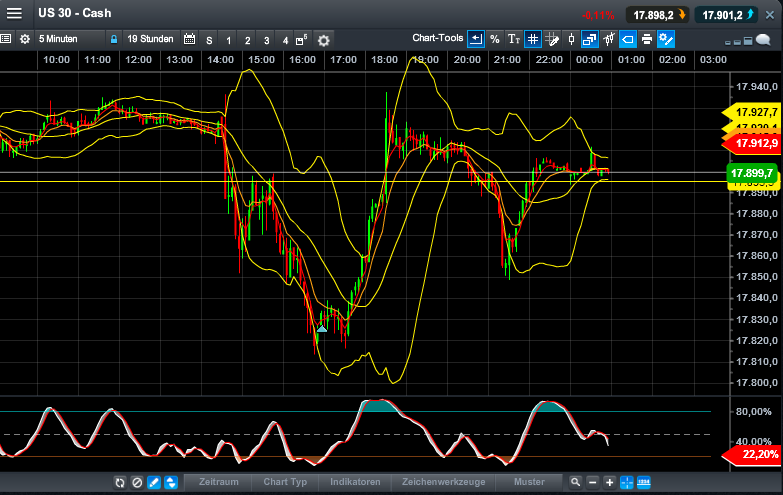Select layout preset 4
The height and width of the screenshot is (495, 783).
point(285,40)
